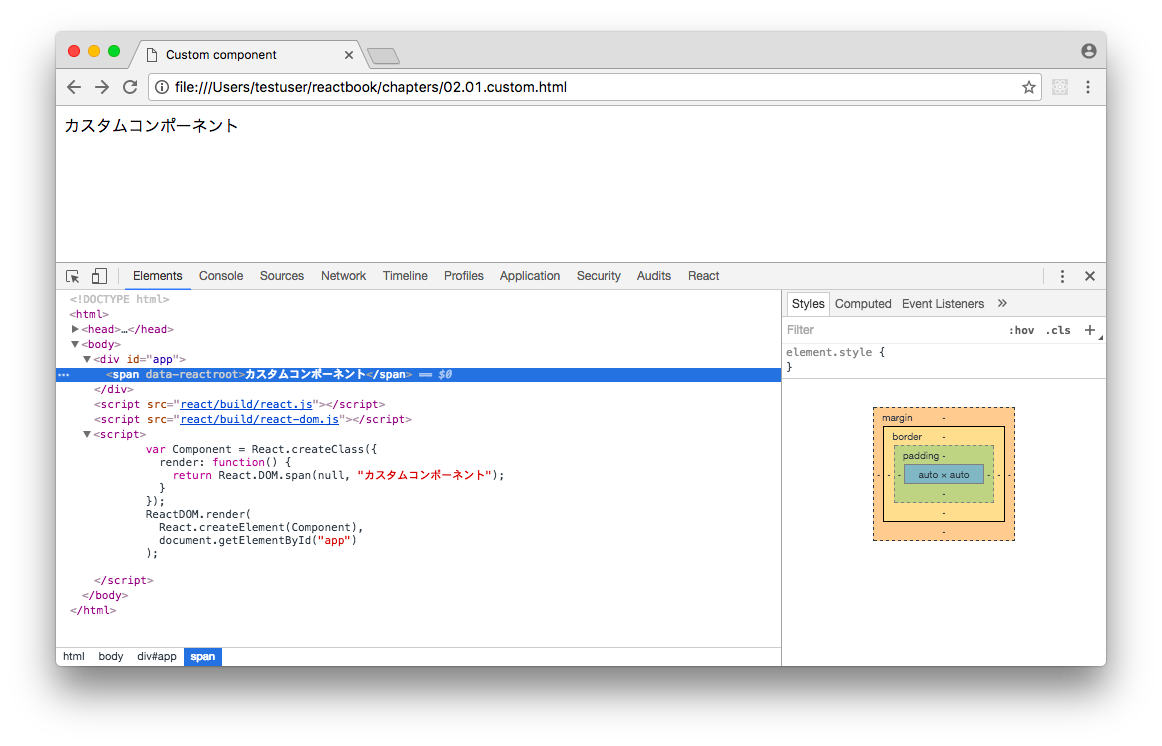Open the Timeline tab

point(405,276)
